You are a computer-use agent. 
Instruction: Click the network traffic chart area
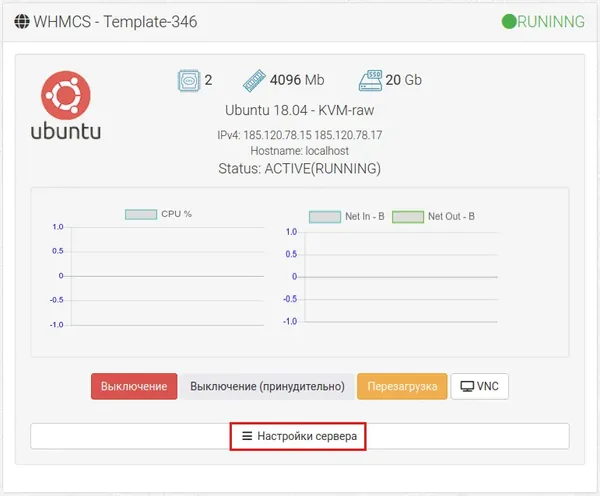pyautogui.click(x=401, y=277)
